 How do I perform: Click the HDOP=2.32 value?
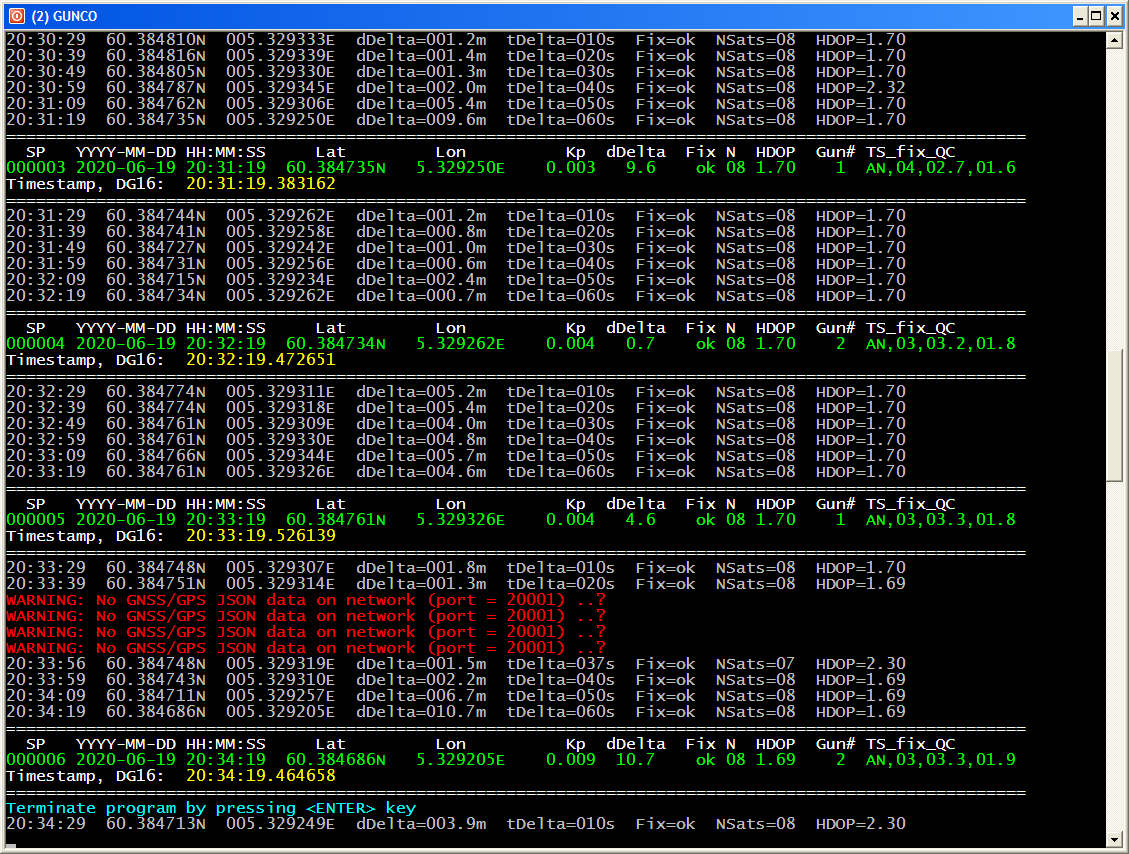coord(860,88)
